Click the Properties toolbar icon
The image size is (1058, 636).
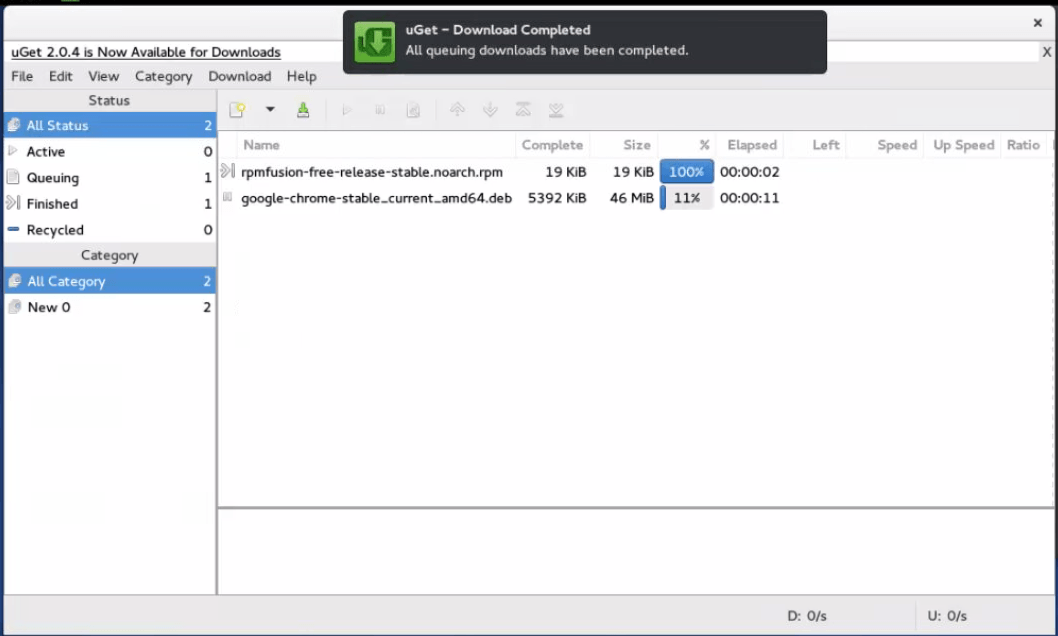[413, 110]
